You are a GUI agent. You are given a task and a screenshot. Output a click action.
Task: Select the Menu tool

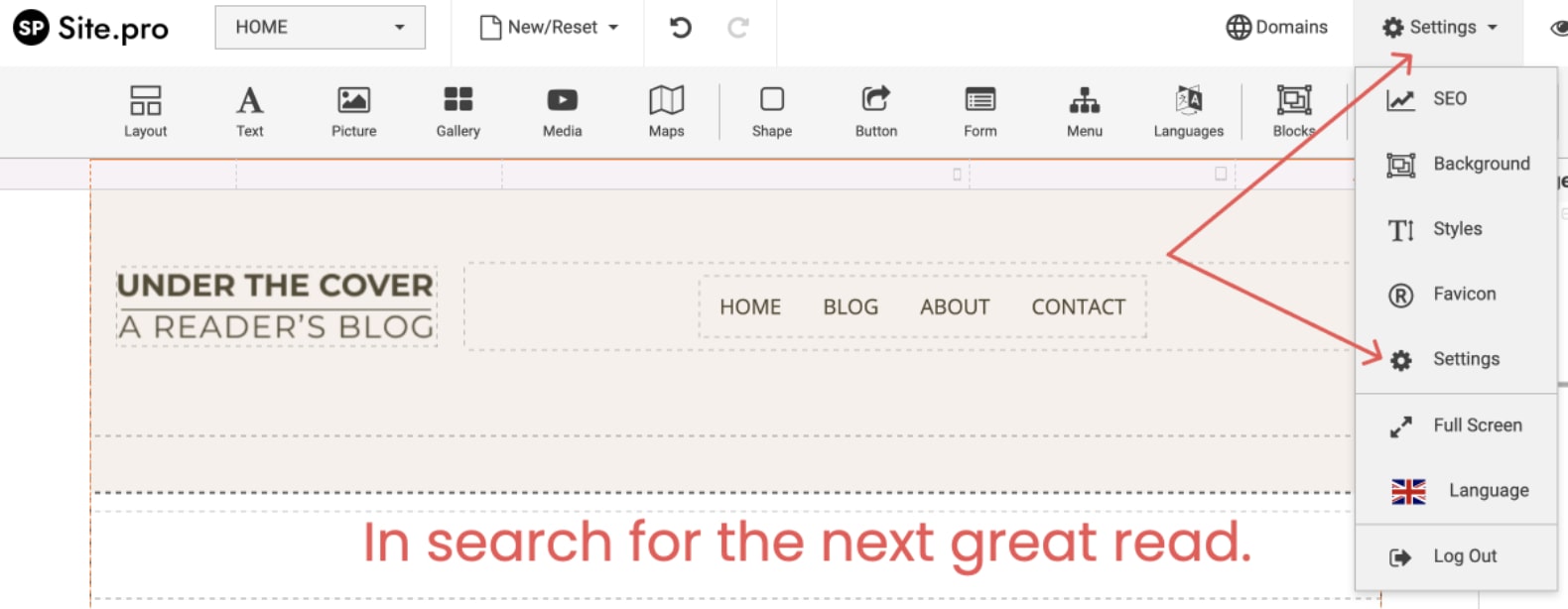[x=1084, y=111]
